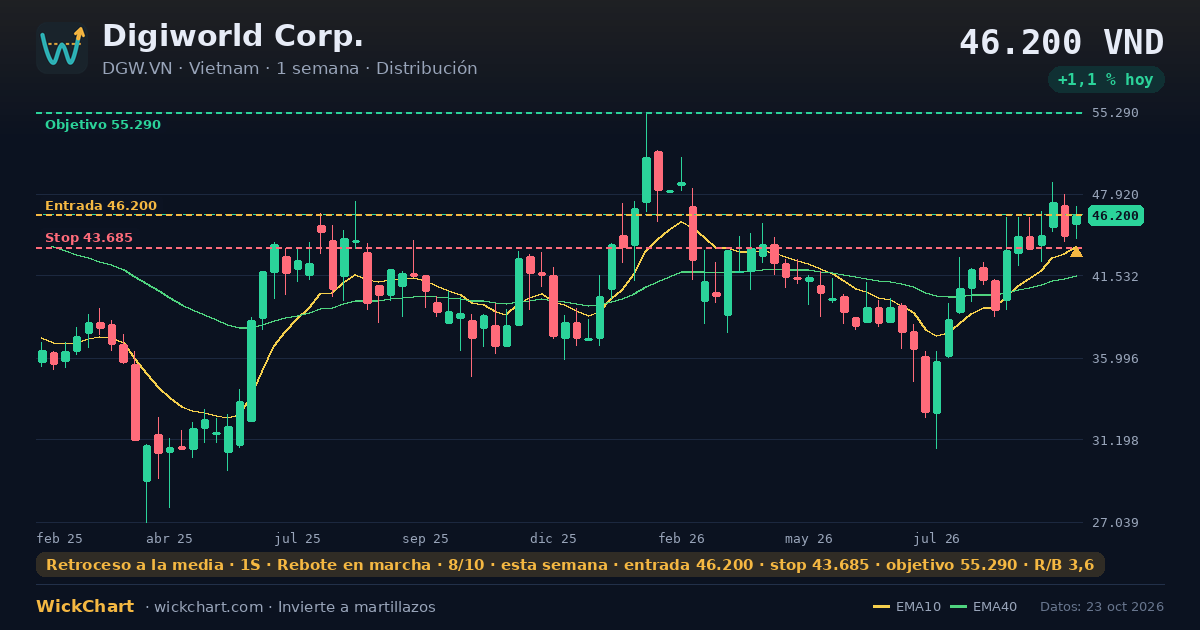1200x630 pixels.
Task: Click the 'jul 25' date label
Action: tap(298, 539)
